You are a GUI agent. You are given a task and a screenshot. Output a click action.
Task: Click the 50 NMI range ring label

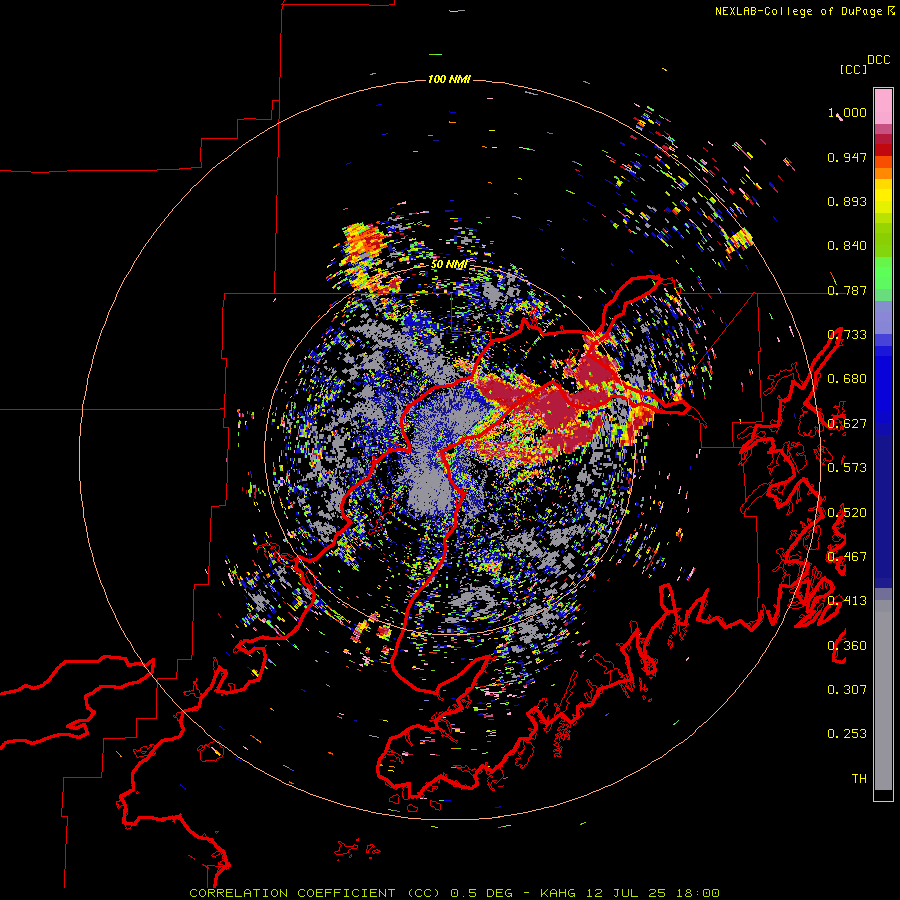(x=449, y=265)
